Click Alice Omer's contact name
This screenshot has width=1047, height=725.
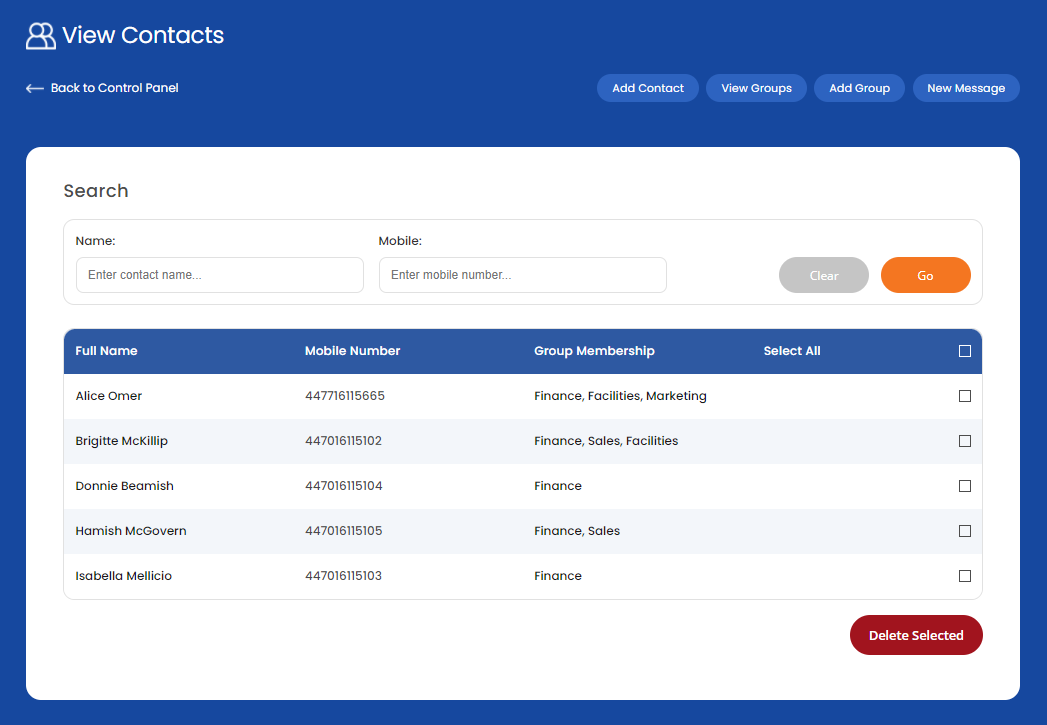click(109, 396)
